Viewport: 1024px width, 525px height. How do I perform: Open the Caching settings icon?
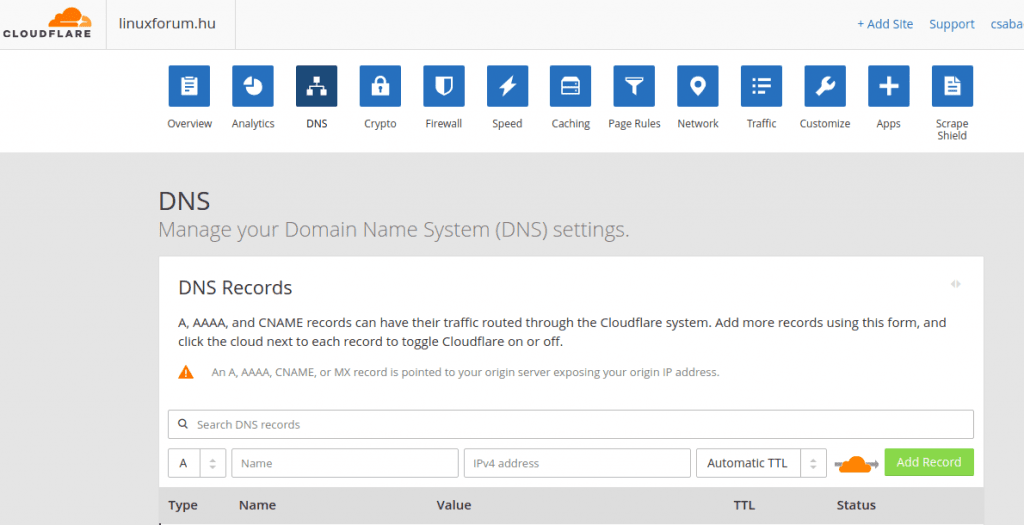tap(571, 87)
